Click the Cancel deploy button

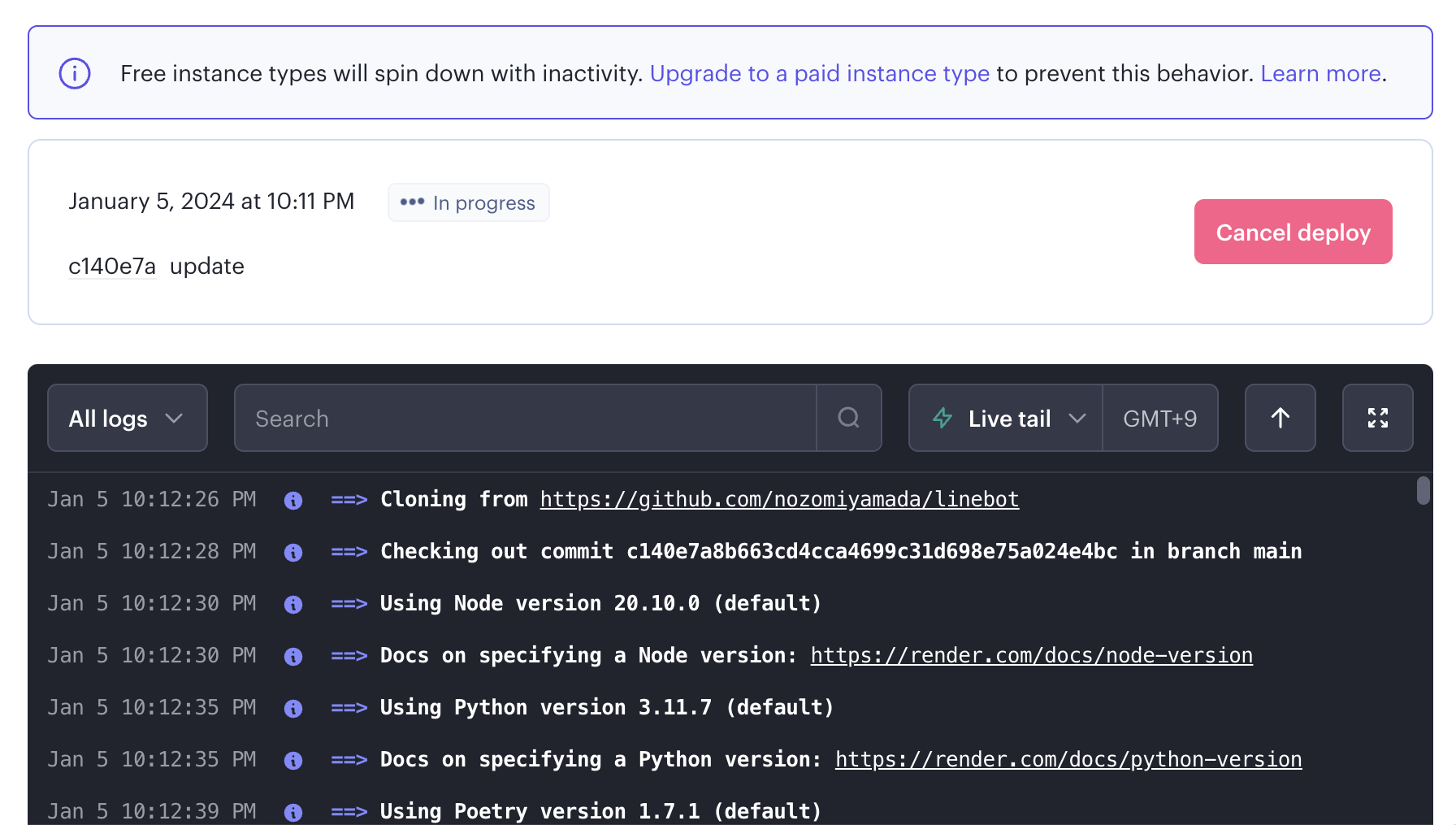[1292, 232]
